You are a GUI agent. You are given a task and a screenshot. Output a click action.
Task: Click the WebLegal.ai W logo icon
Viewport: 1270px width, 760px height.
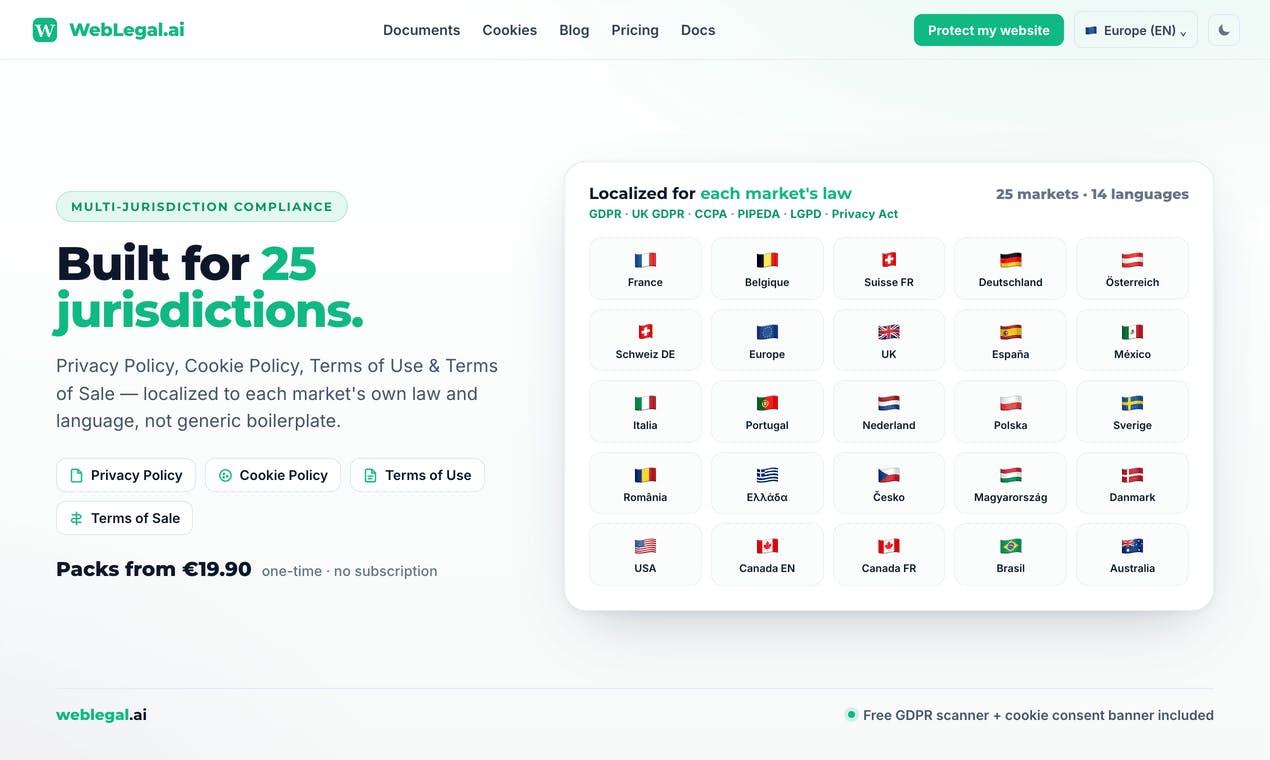click(x=45, y=30)
